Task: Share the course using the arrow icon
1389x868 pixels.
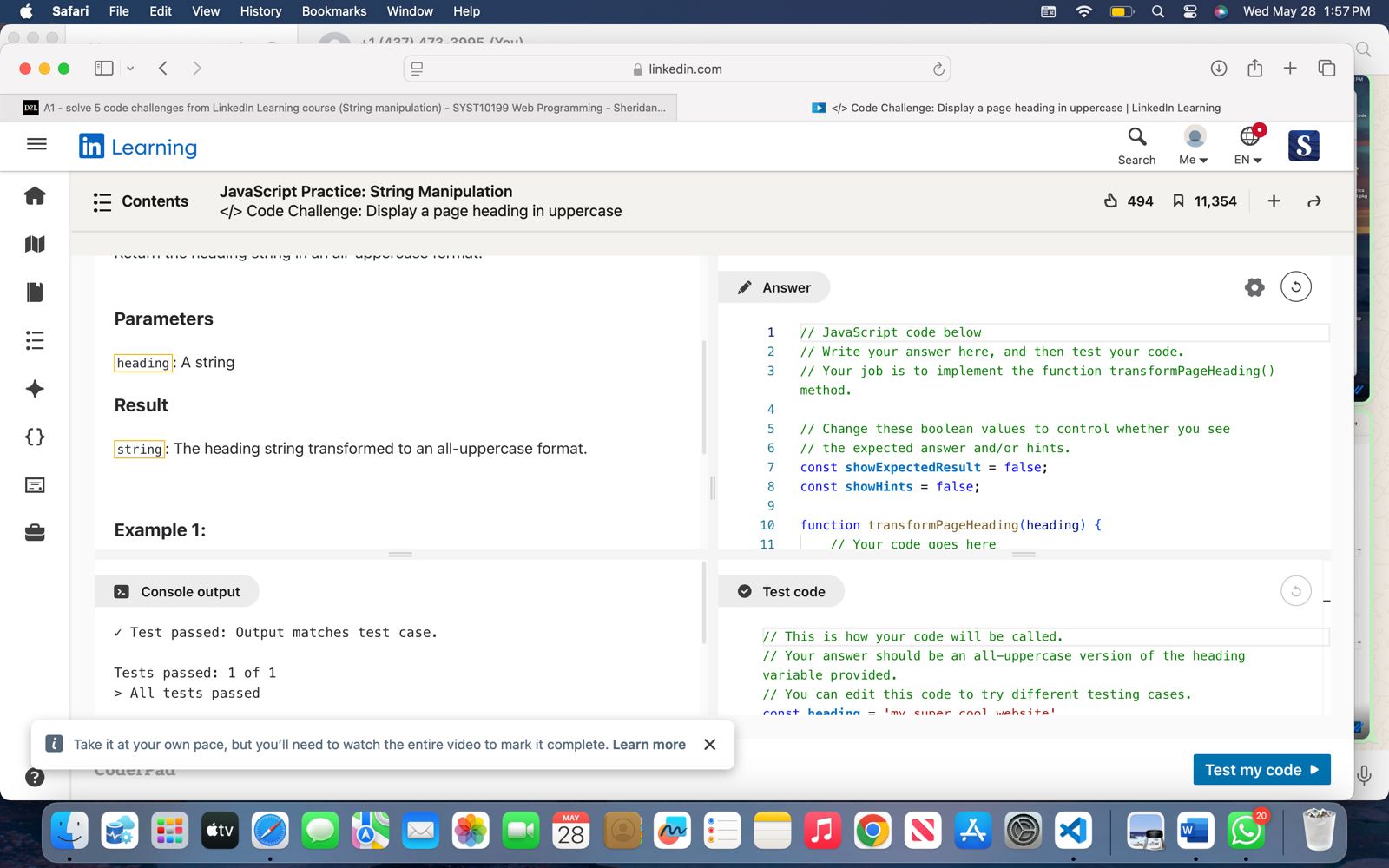Action: pos(1314,201)
